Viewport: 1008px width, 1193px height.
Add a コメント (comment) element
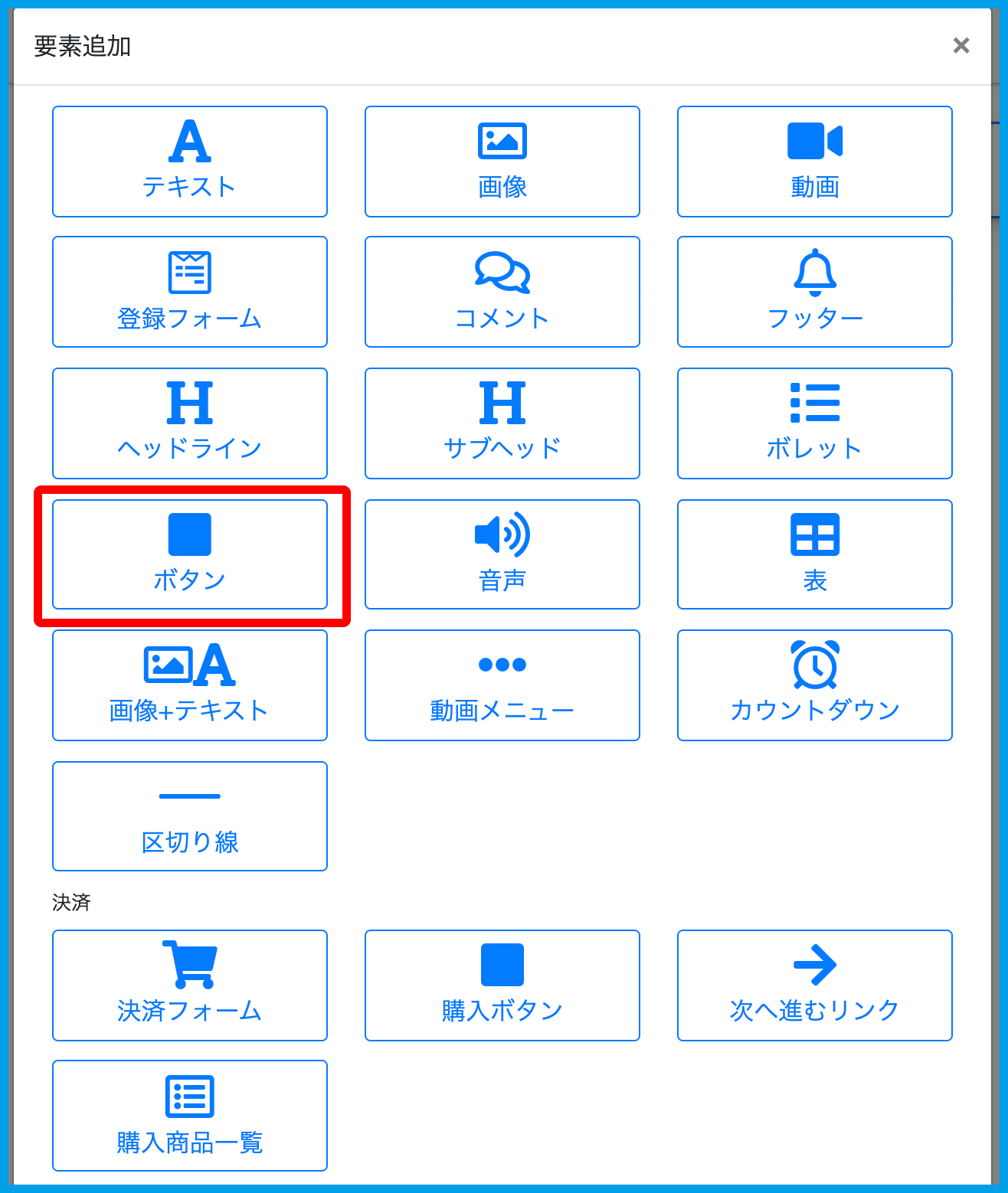click(502, 292)
